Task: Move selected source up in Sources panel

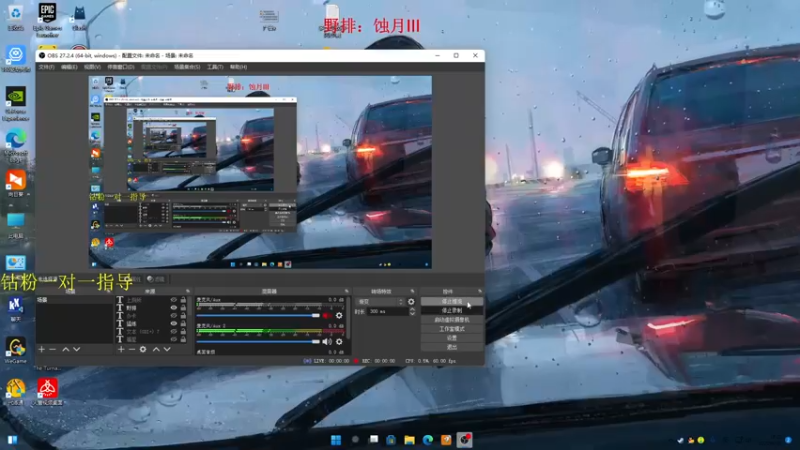Action: click(156, 349)
